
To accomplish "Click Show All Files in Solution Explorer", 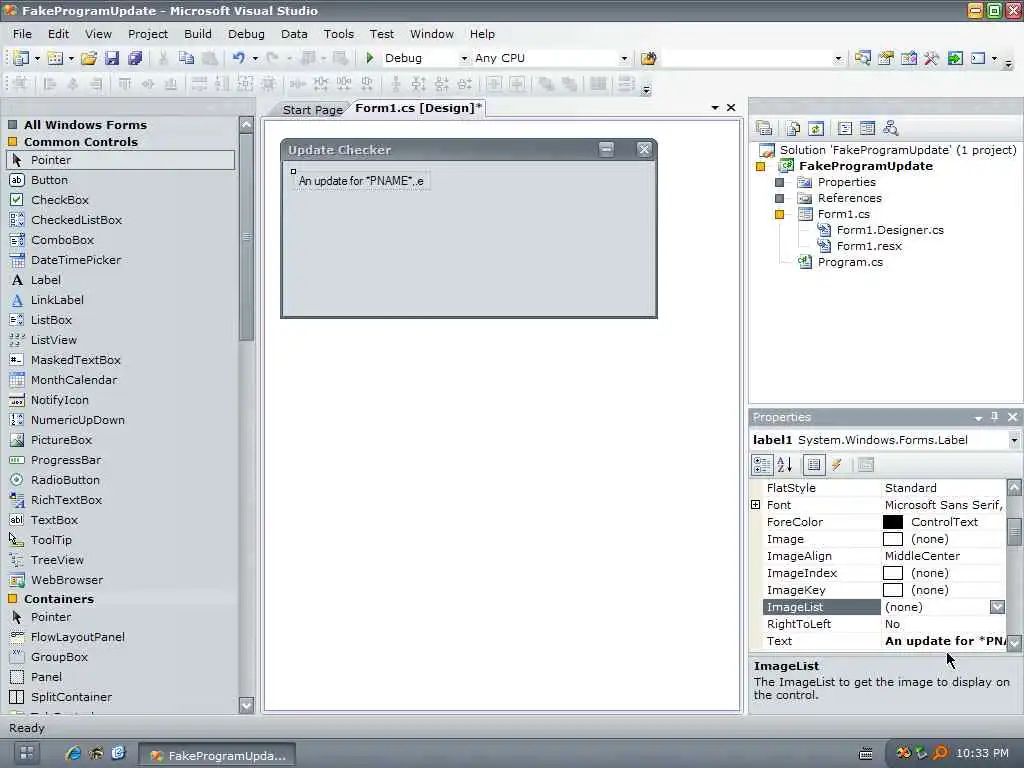I will (x=793, y=128).
